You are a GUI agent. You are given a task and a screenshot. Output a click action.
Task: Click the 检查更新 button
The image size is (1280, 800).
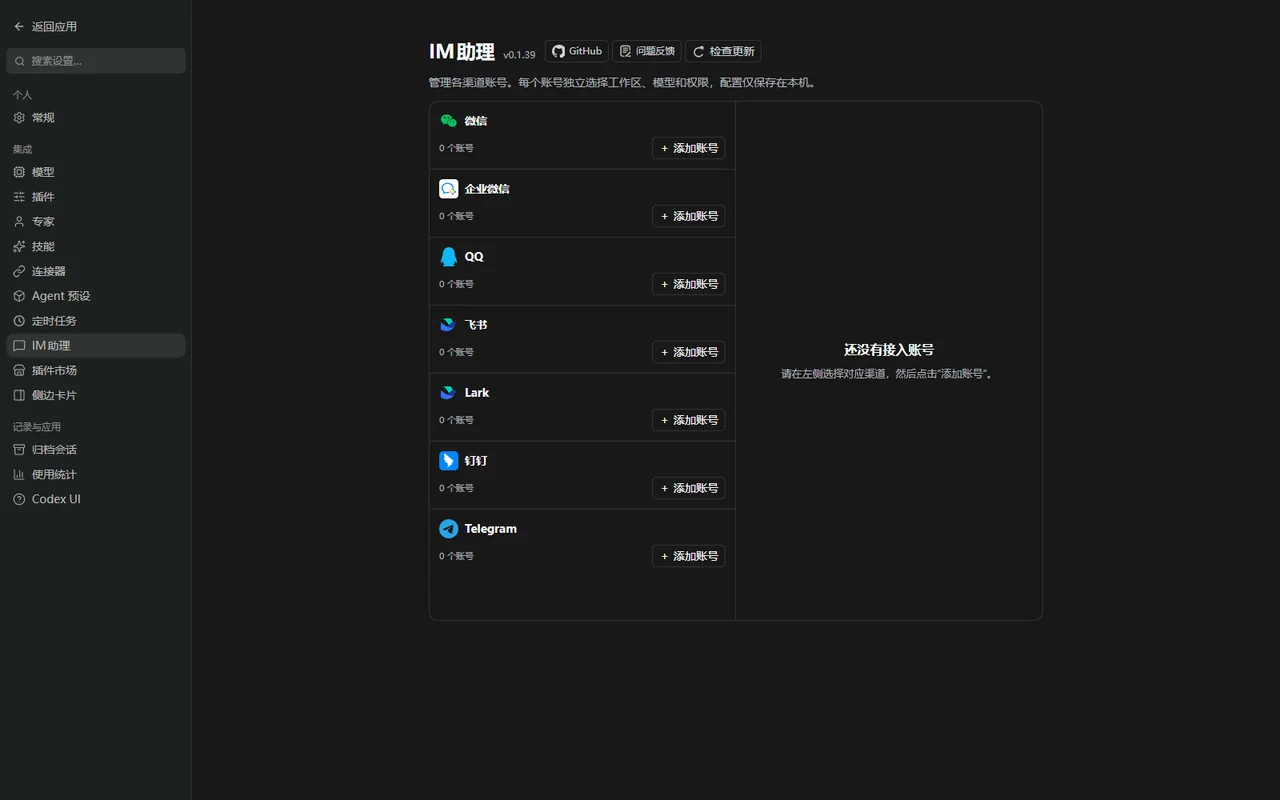(723, 51)
